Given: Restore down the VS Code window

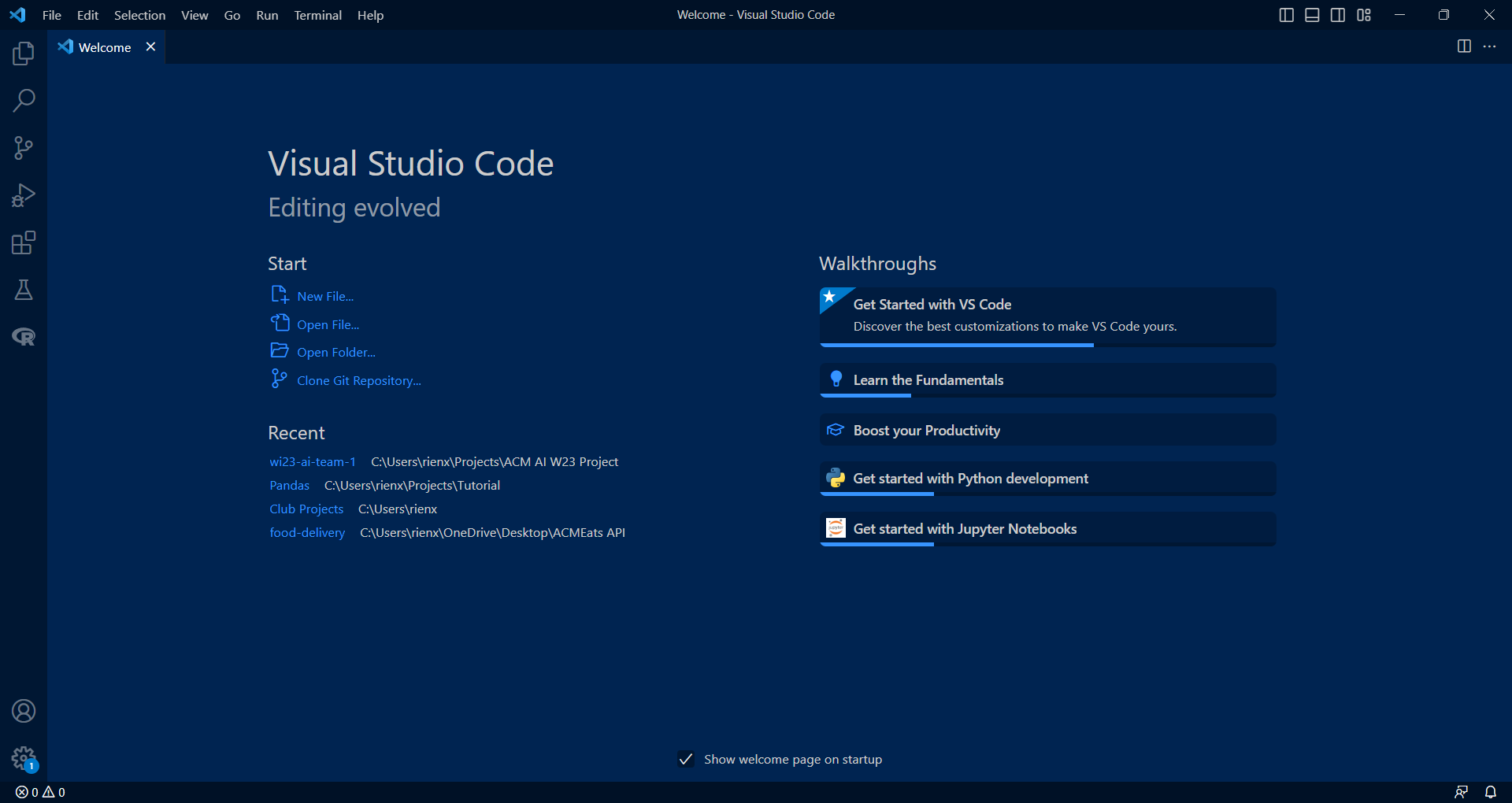Looking at the screenshot, I should tap(1443, 15).
